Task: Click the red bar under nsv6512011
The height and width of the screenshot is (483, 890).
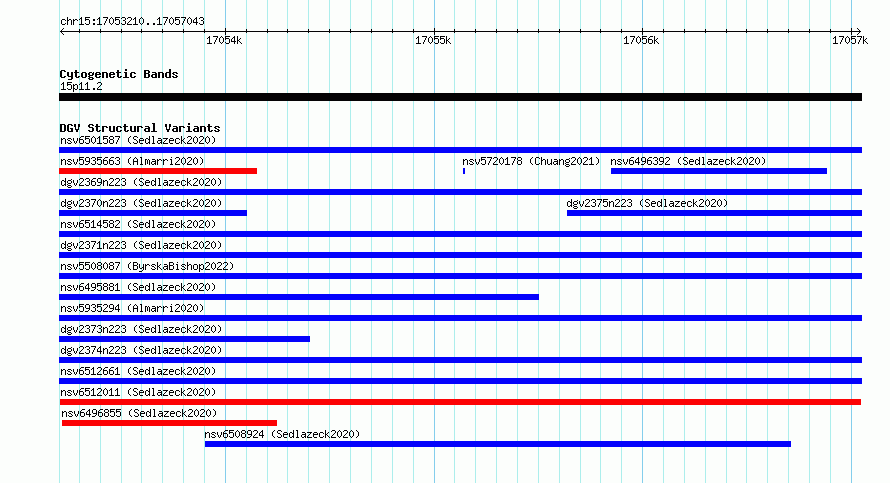Action: click(460, 402)
